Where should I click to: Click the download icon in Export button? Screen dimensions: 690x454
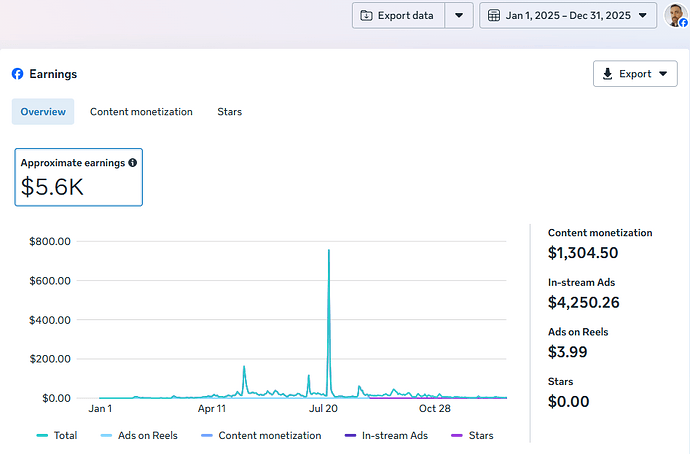tap(608, 74)
